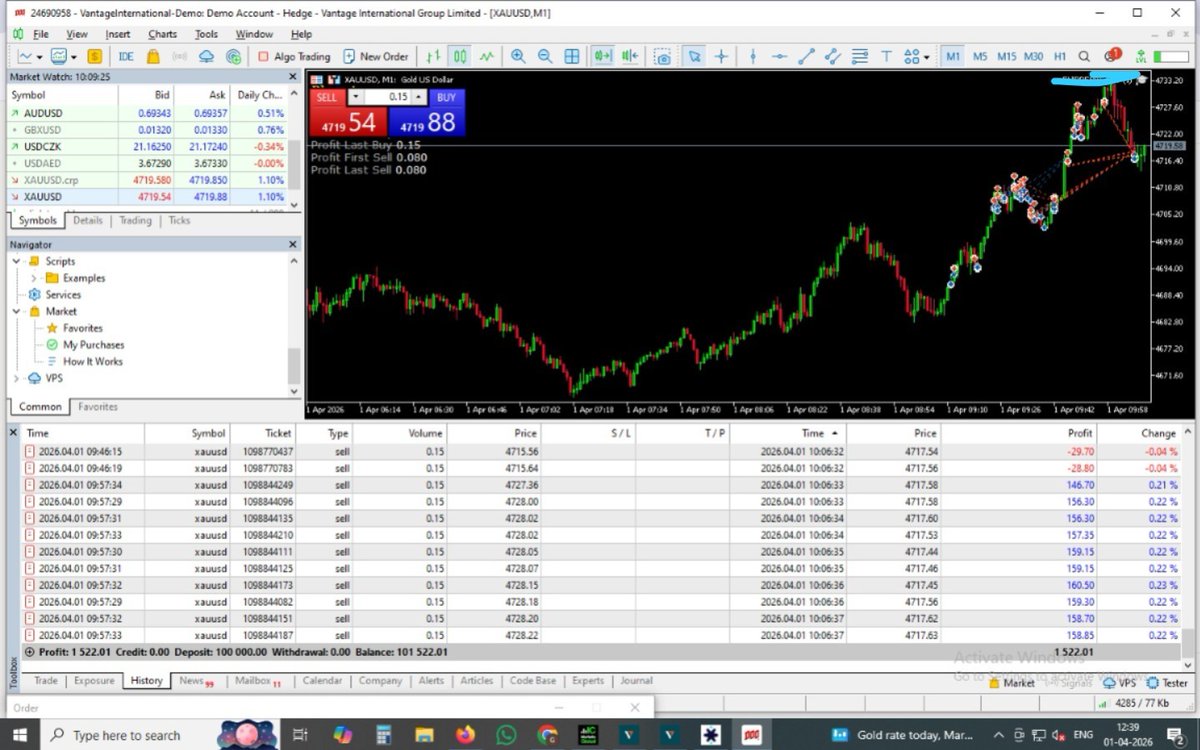
Task: Open the MetaEditor IDE button
Action: point(126,57)
